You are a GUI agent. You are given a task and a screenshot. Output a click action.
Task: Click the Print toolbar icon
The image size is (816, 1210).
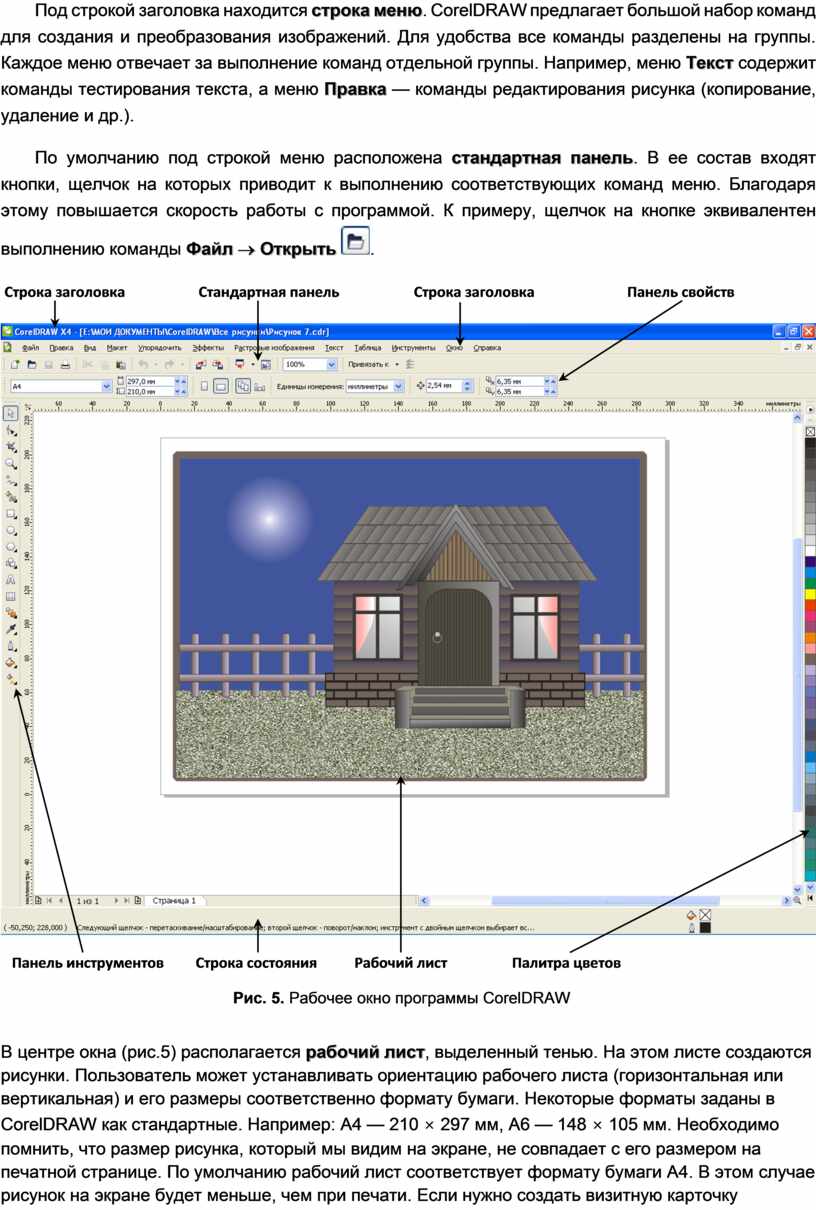tap(64, 365)
